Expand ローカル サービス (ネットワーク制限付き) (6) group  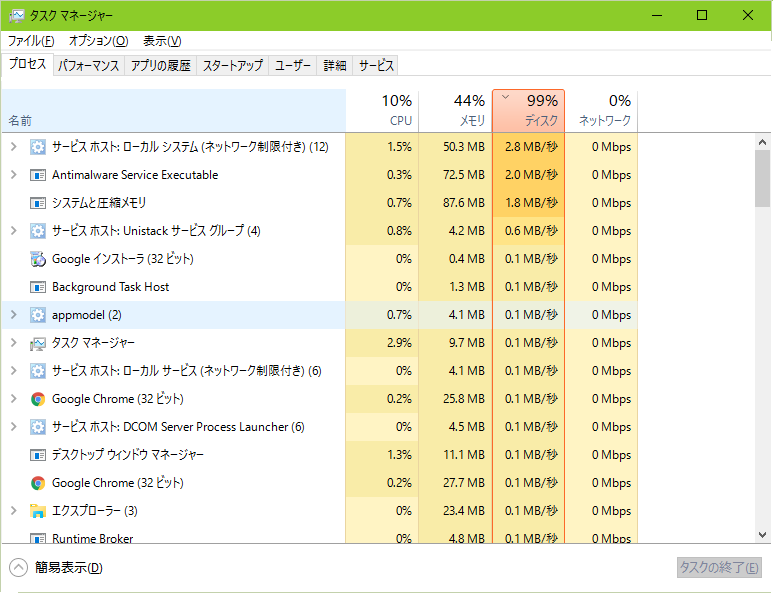[x=14, y=371]
